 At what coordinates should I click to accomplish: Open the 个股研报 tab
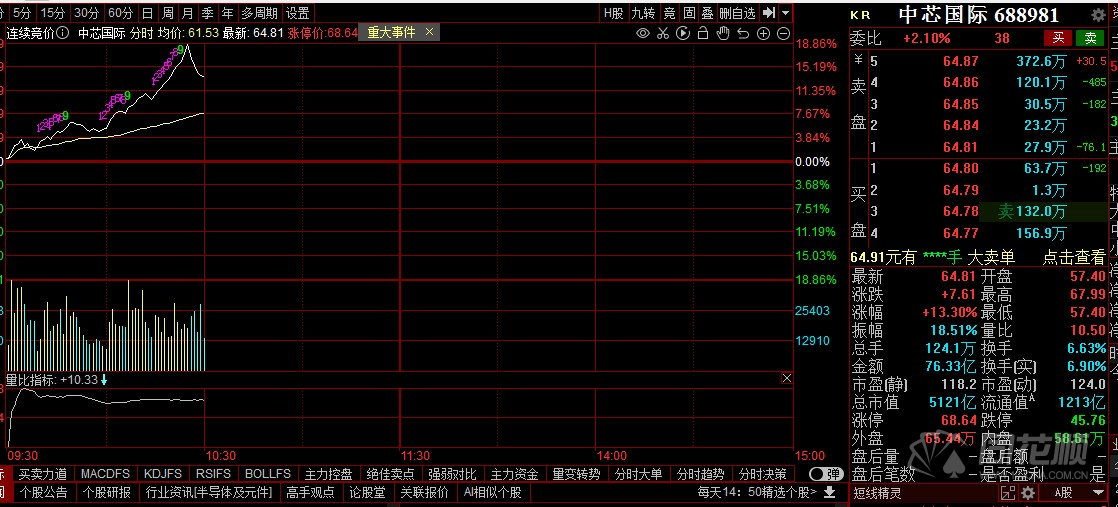106,492
